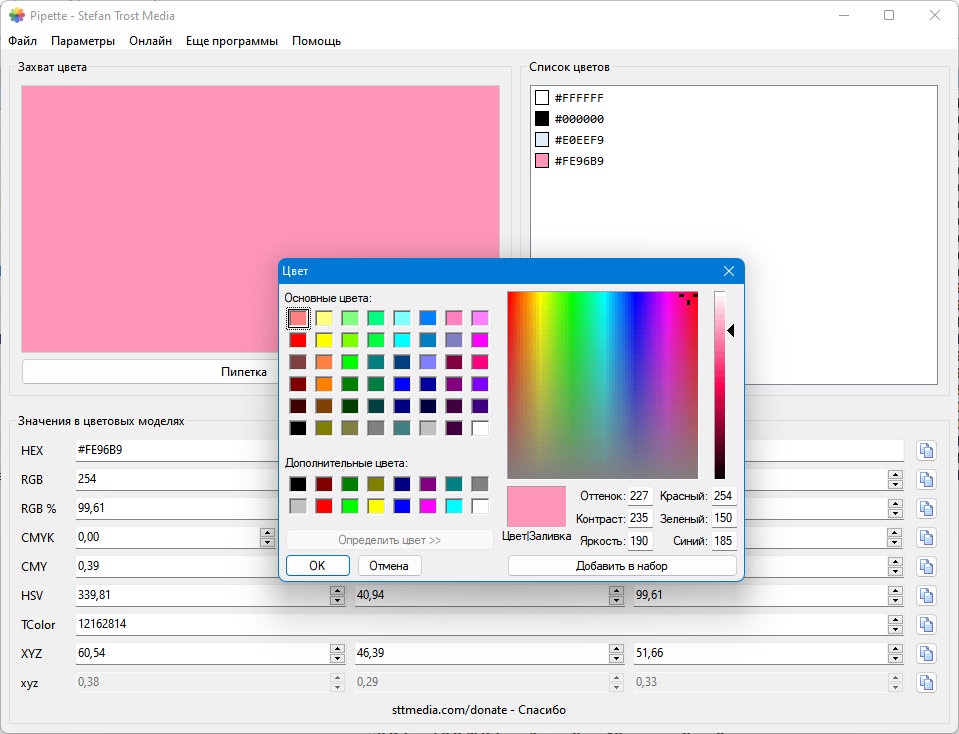Pick the blue swatch in additional colors
Screen dimensions: 959x734
[x=402, y=506]
